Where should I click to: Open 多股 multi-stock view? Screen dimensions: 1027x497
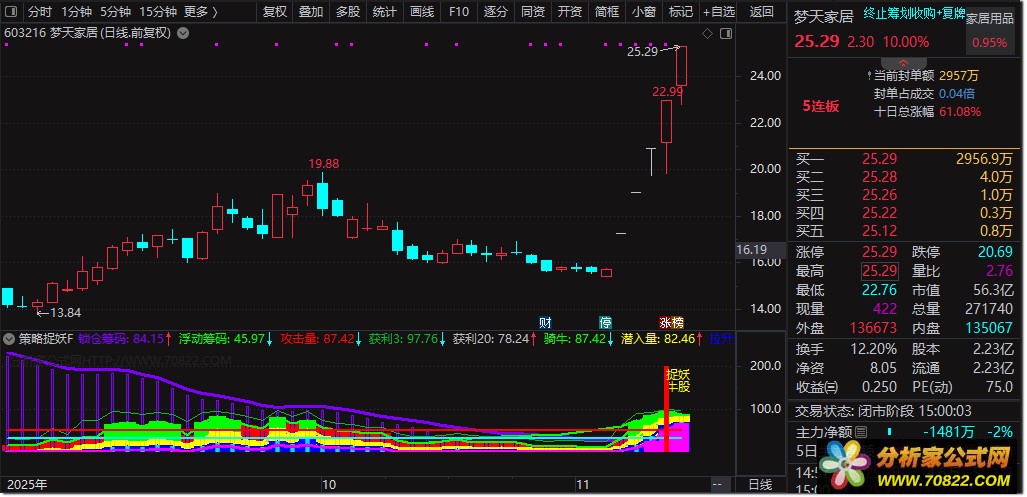(348, 12)
